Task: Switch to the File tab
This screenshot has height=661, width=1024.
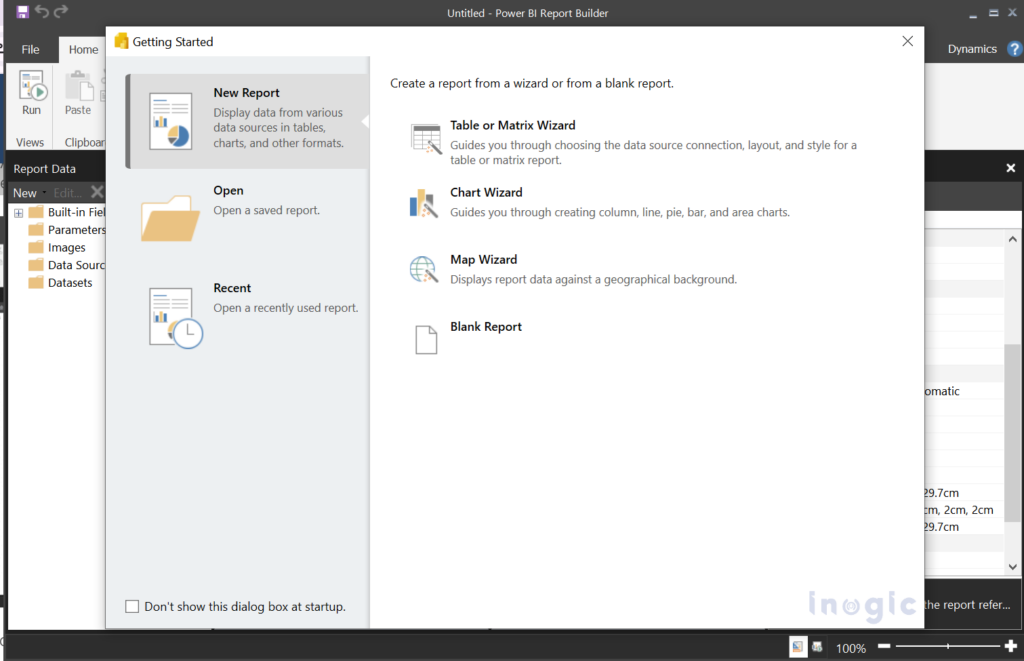Action: click(x=30, y=48)
